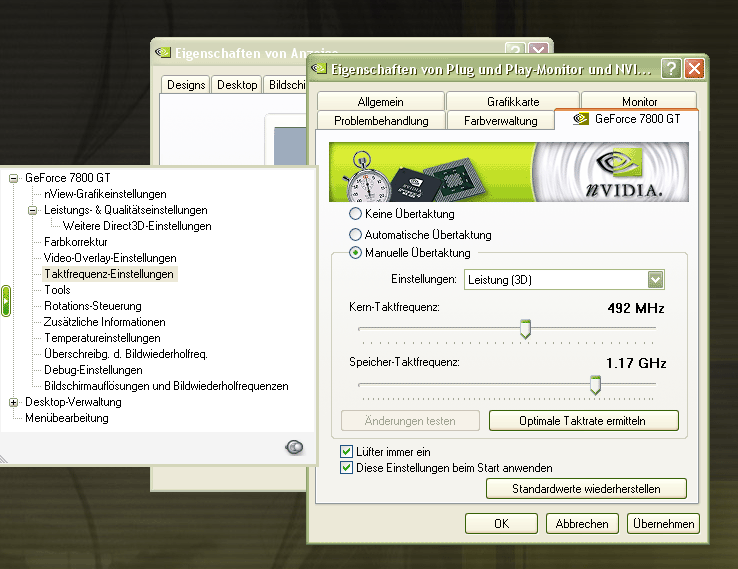Click the Kern-Taktfrequenz slider handle
Screen dimensions: 738x569
pyautogui.click(x=525, y=329)
